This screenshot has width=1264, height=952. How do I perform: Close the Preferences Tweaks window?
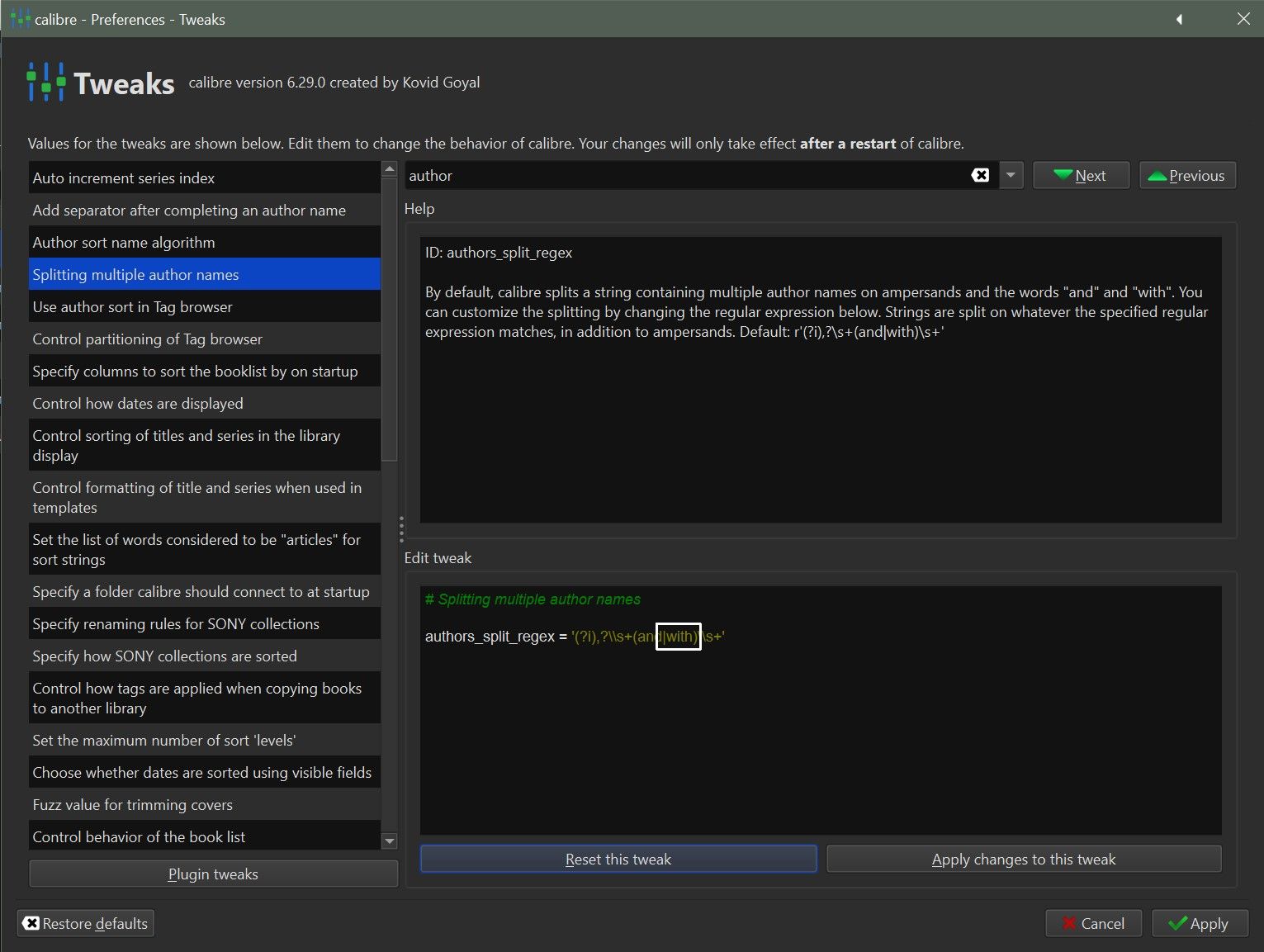point(1243,19)
